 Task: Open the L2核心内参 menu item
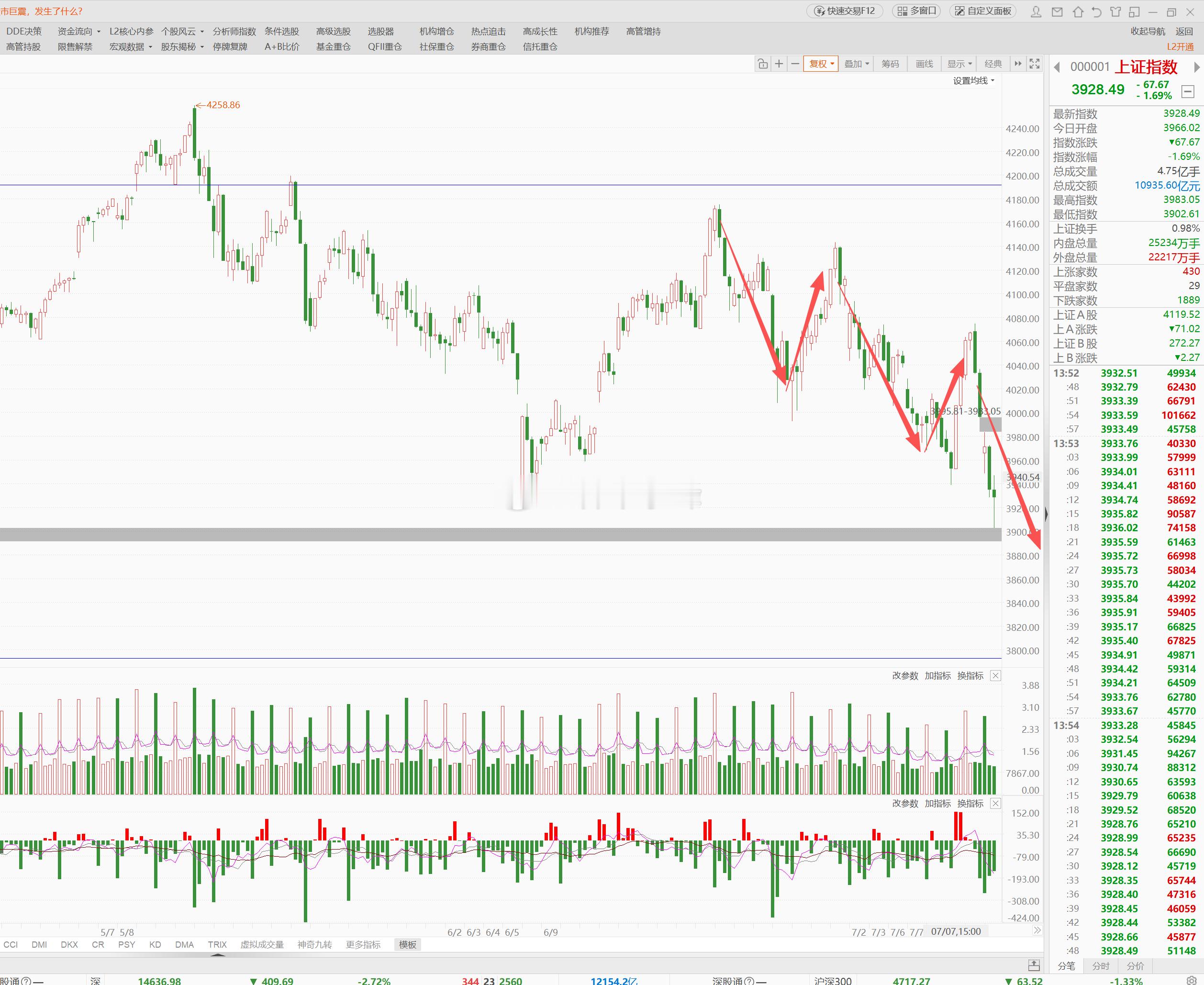[x=131, y=32]
